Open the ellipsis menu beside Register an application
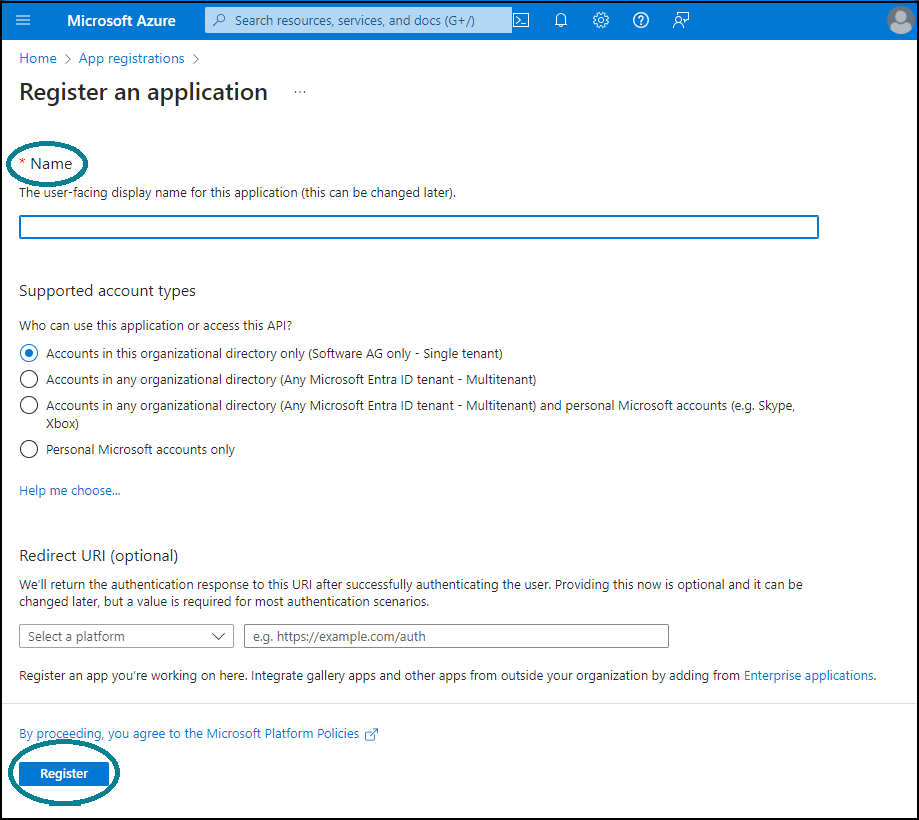 (x=299, y=92)
